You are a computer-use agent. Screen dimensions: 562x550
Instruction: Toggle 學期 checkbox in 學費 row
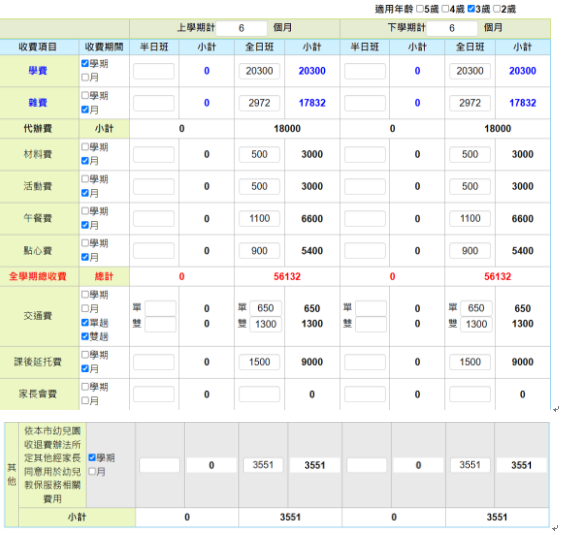(85, 64)
